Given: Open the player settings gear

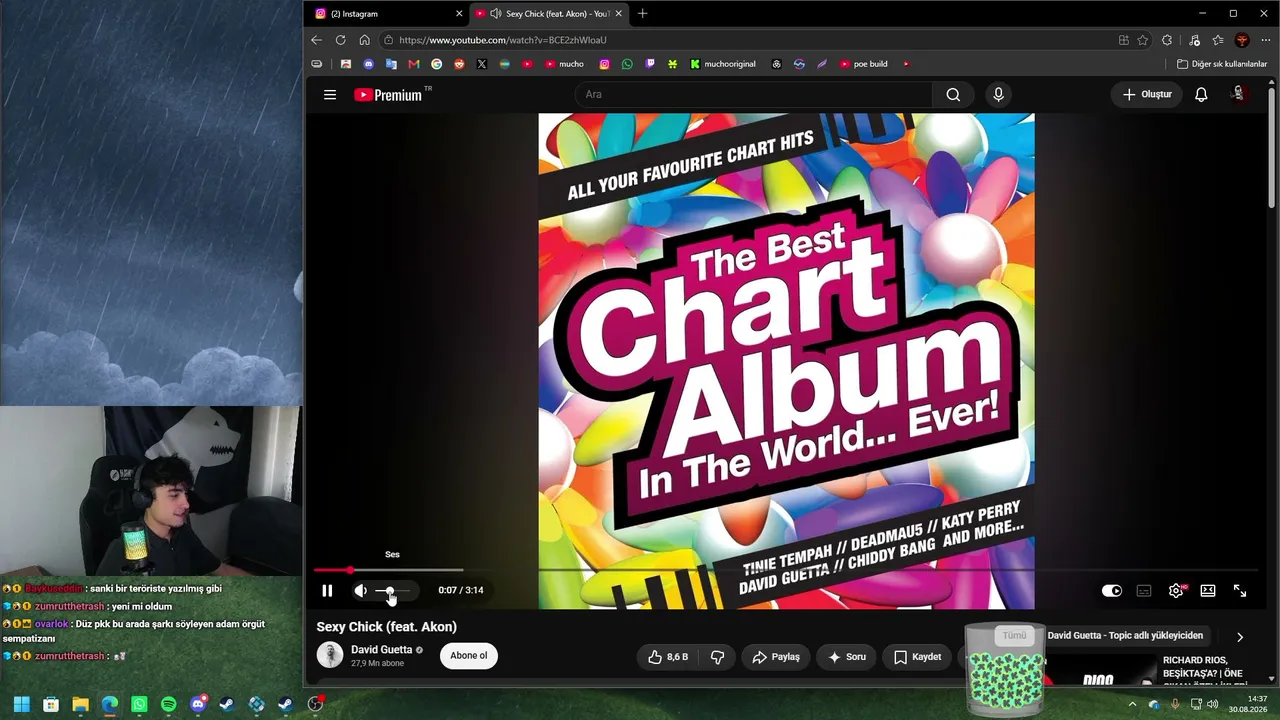Looking at the screenshot, I should [1176, 591].
